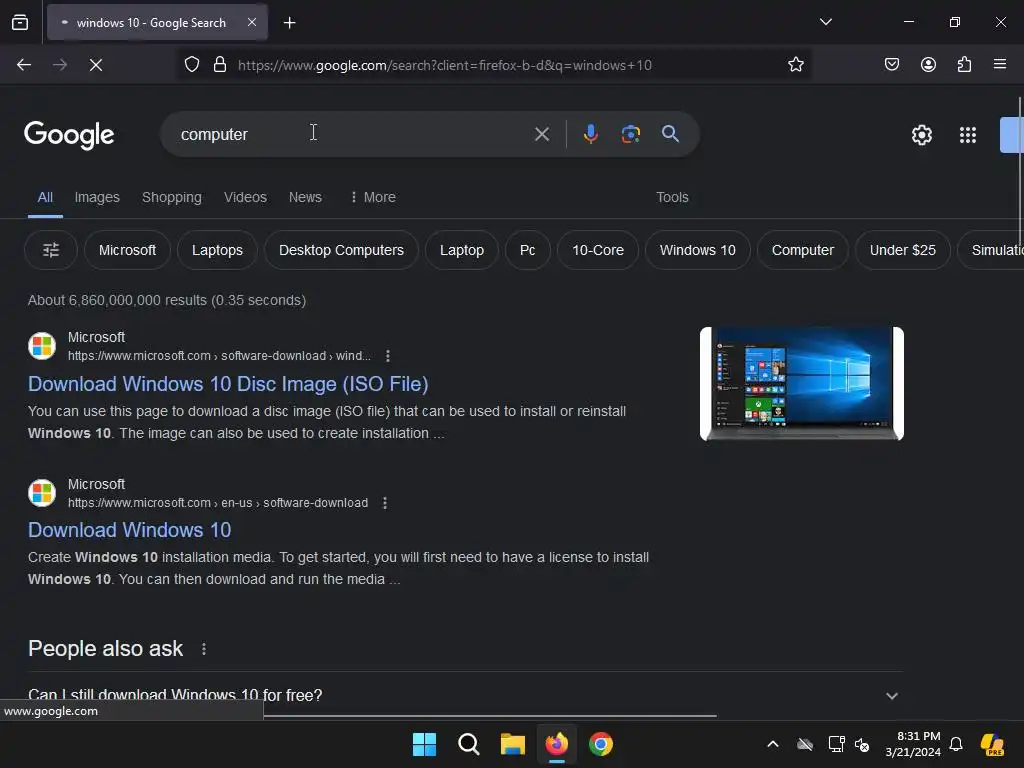The width and height of the screenshot is (1024, 768).
Task: Filter by Microsoft chip
Action: [127, 250]
